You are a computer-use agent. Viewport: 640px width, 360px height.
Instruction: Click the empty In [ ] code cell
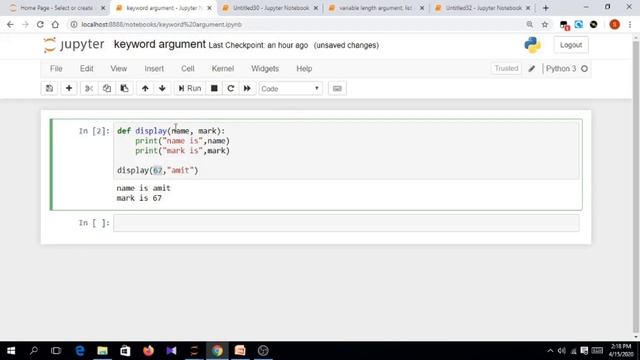346,223
